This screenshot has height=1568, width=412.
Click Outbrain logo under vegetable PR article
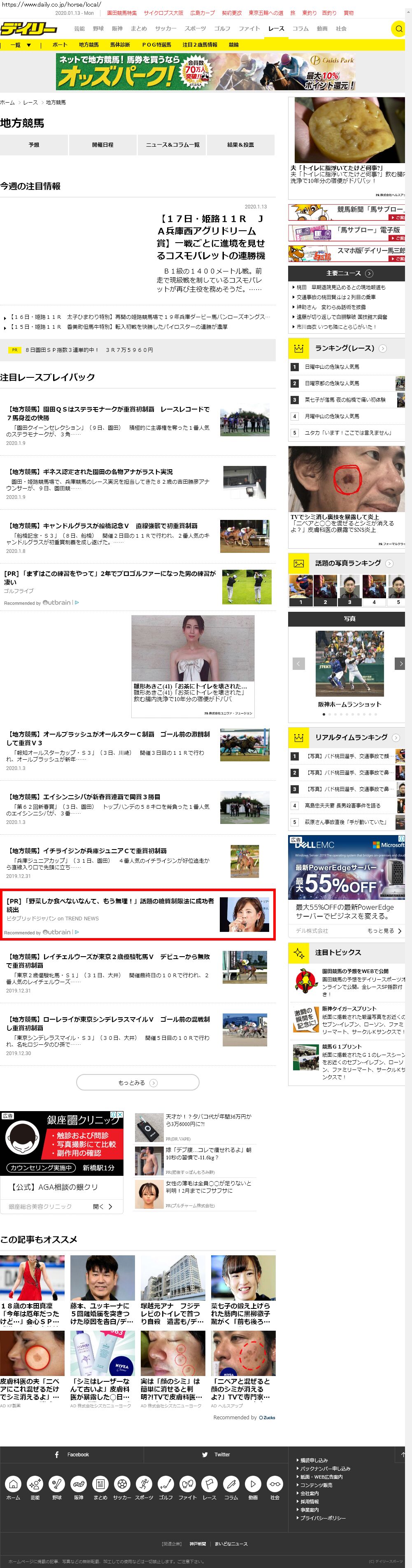point(56,932)
